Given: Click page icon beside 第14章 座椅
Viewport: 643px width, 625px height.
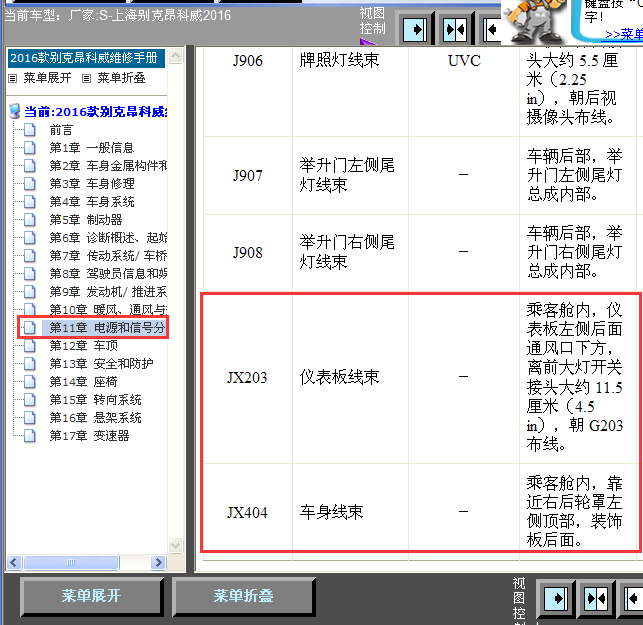Looking at the screenshot, I should click(x=30, y=382).
